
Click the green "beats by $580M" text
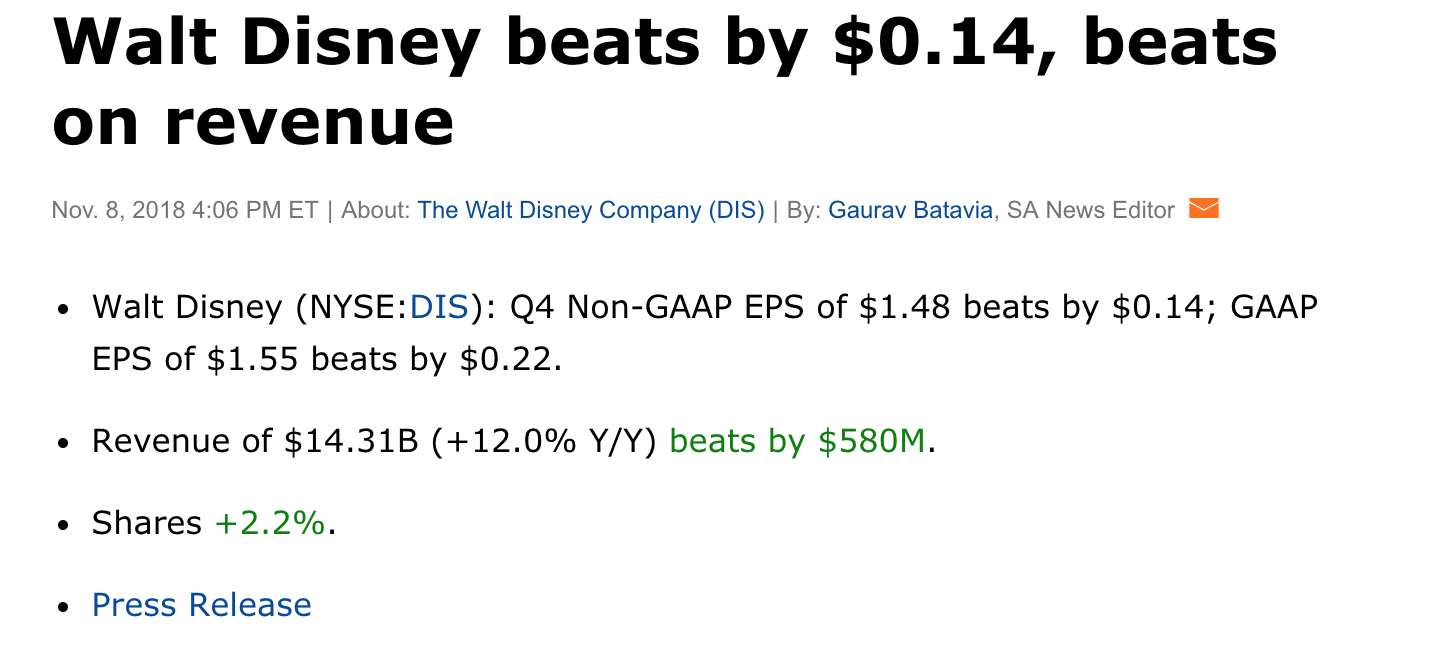(797, 441)
